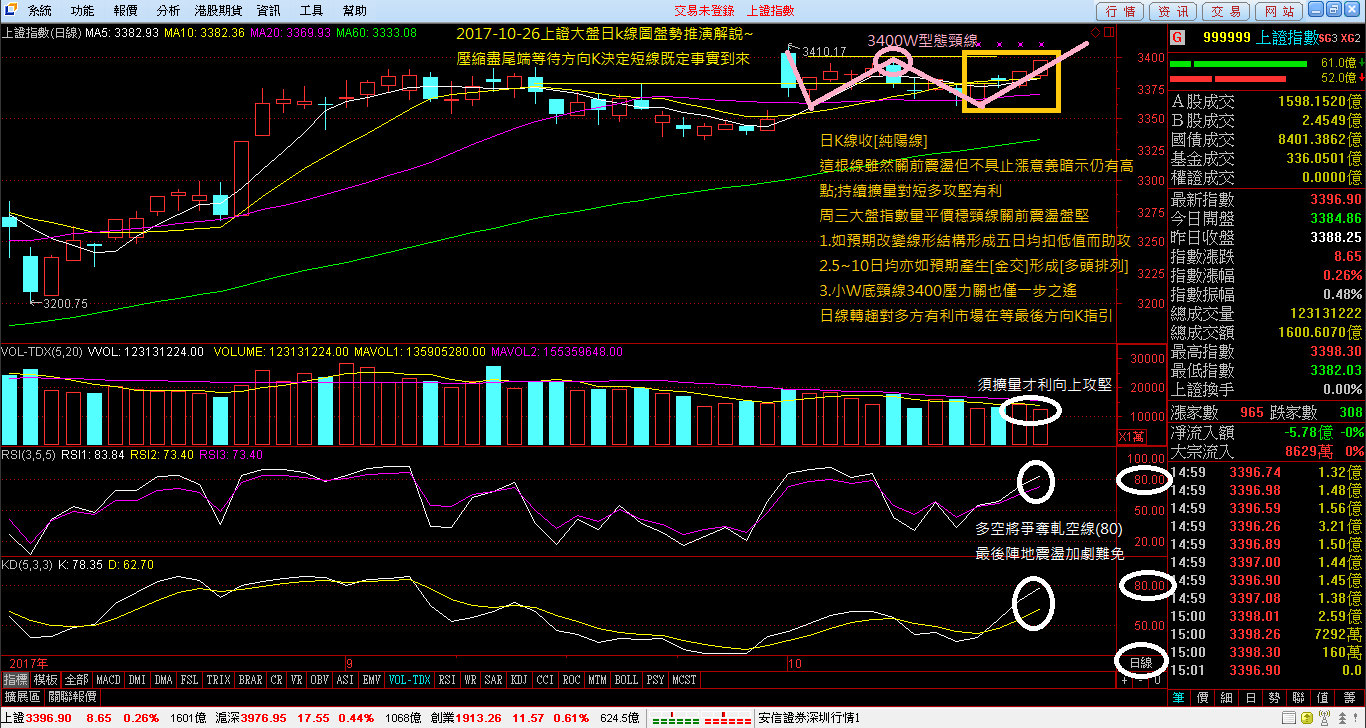Switch to the RSI indicator tab

click(447, 680)
